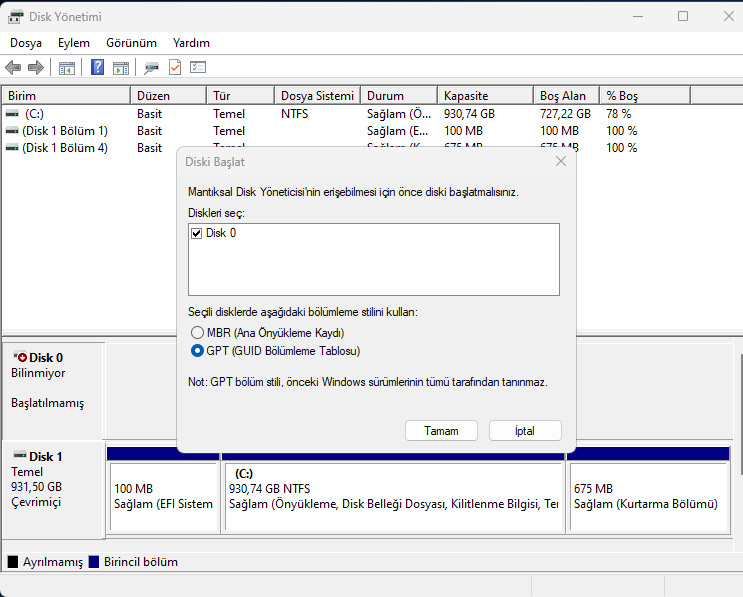Click the 727,22 GB free space cell

pyautogui.click(x=565, y=114)
